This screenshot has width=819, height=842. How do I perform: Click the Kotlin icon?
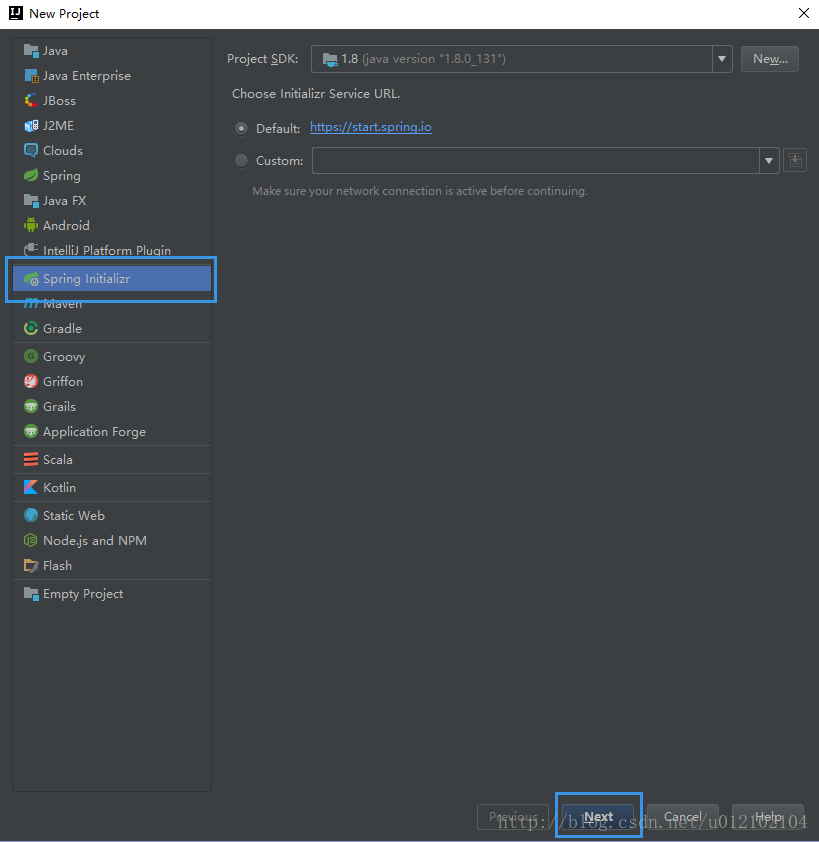tap(31, 488)
